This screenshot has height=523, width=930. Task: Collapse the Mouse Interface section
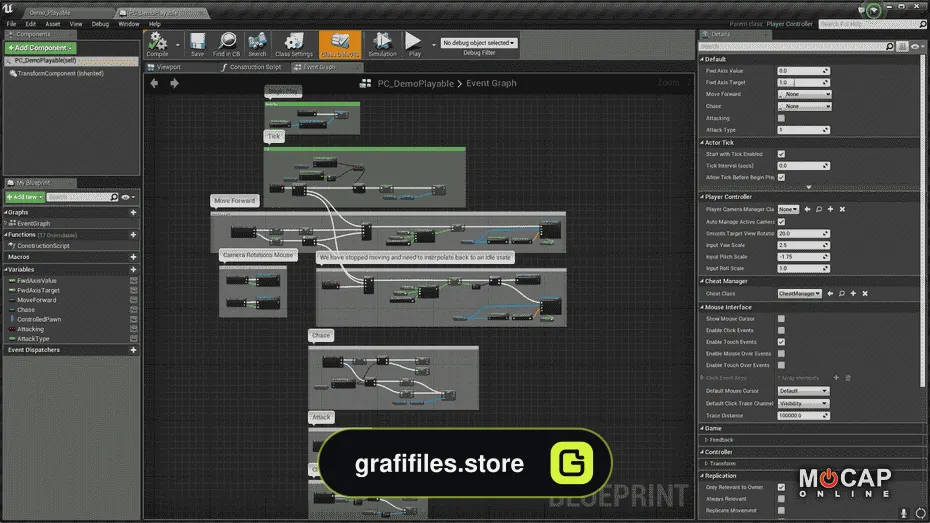(x=702, y=307)
